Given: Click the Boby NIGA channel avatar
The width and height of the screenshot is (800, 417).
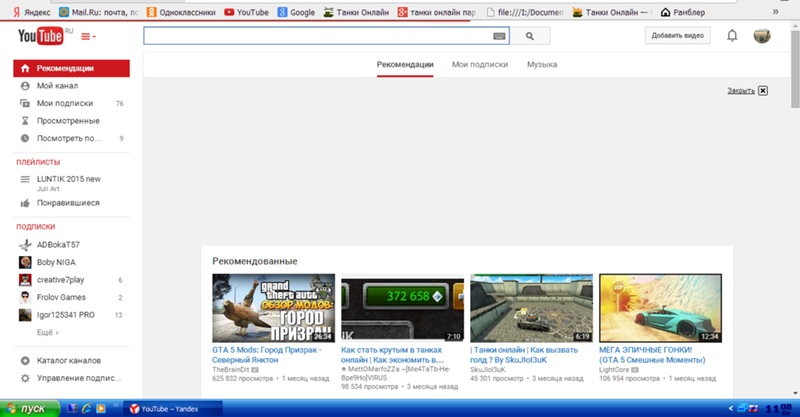Looking at the screenshot, I should [25, 262].
